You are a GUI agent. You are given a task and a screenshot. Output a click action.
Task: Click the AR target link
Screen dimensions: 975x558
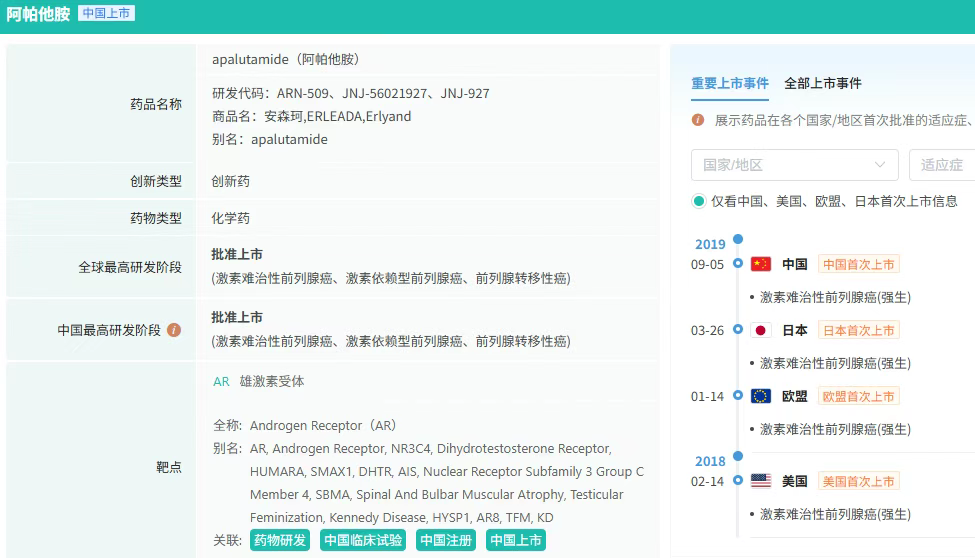coord(221,381)
